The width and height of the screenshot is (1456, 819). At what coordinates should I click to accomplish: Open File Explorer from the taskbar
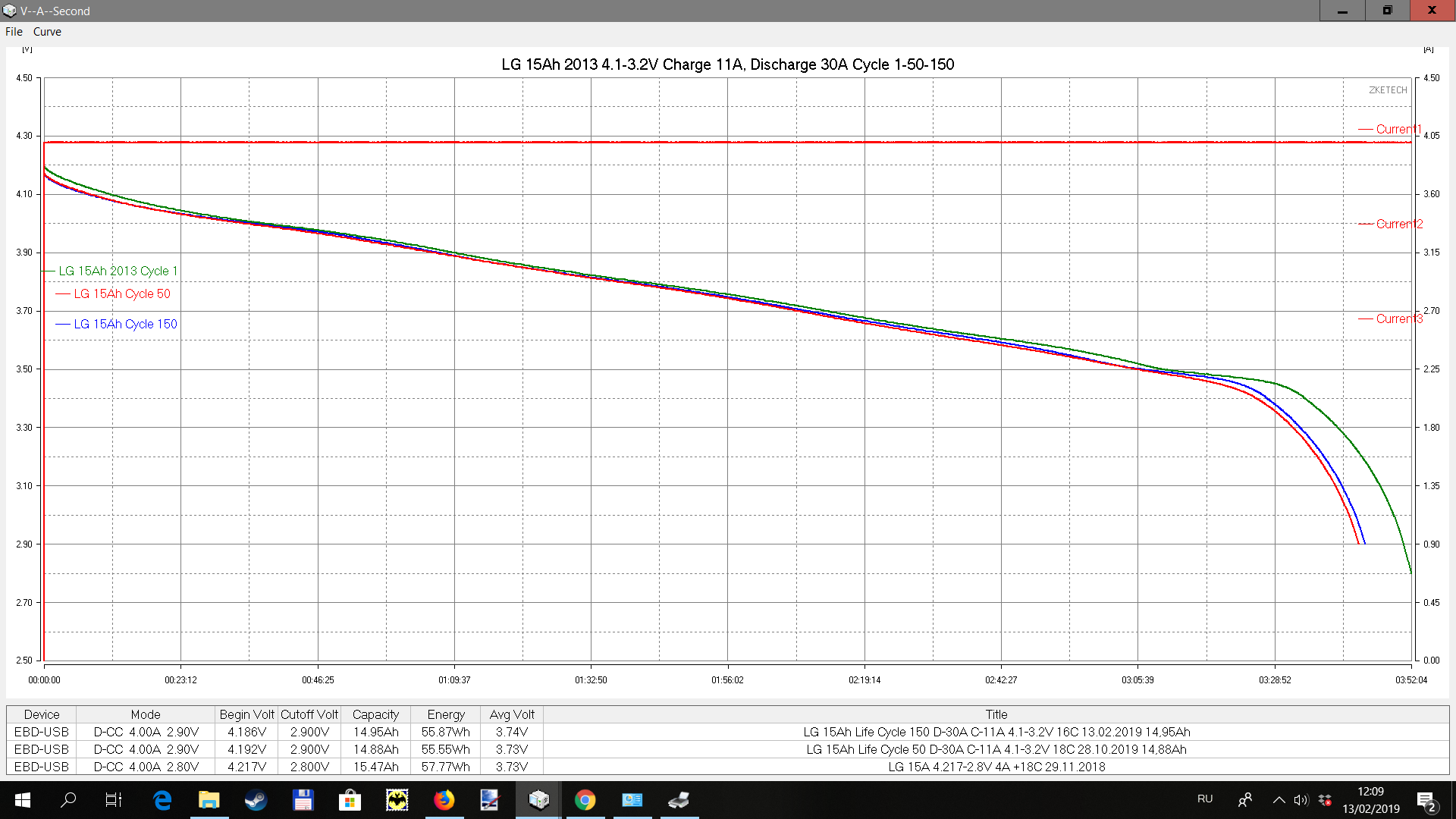[x=209, y=800]
